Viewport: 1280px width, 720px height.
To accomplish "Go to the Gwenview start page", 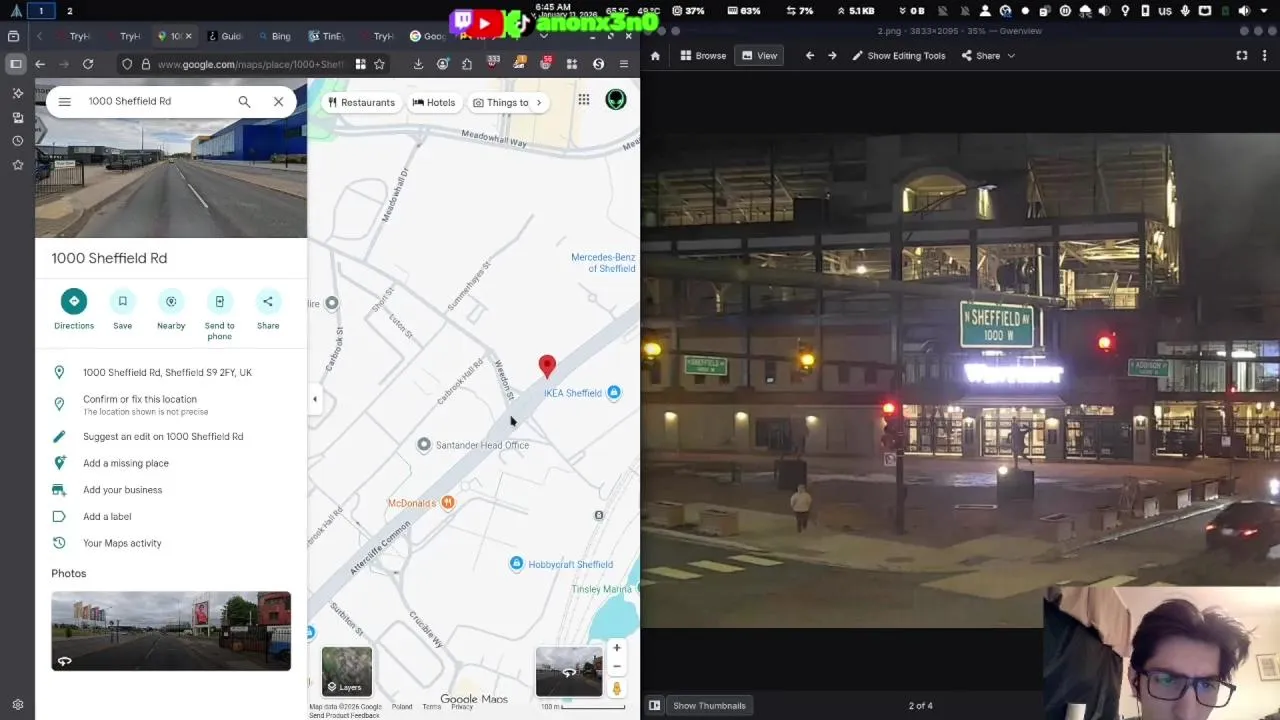I will [x=655, y=56].
